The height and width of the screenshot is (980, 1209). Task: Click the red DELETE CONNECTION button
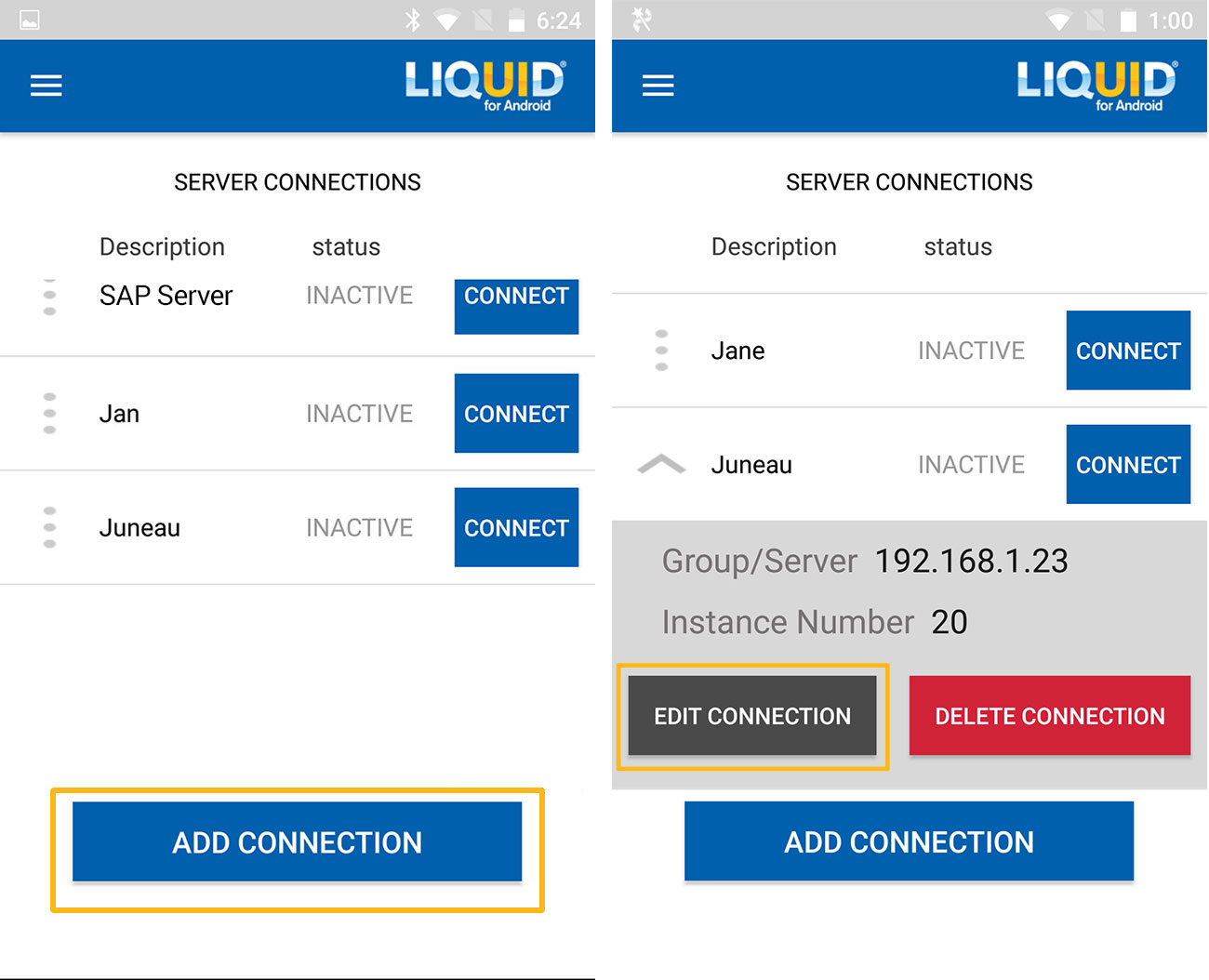point(1049,716)
